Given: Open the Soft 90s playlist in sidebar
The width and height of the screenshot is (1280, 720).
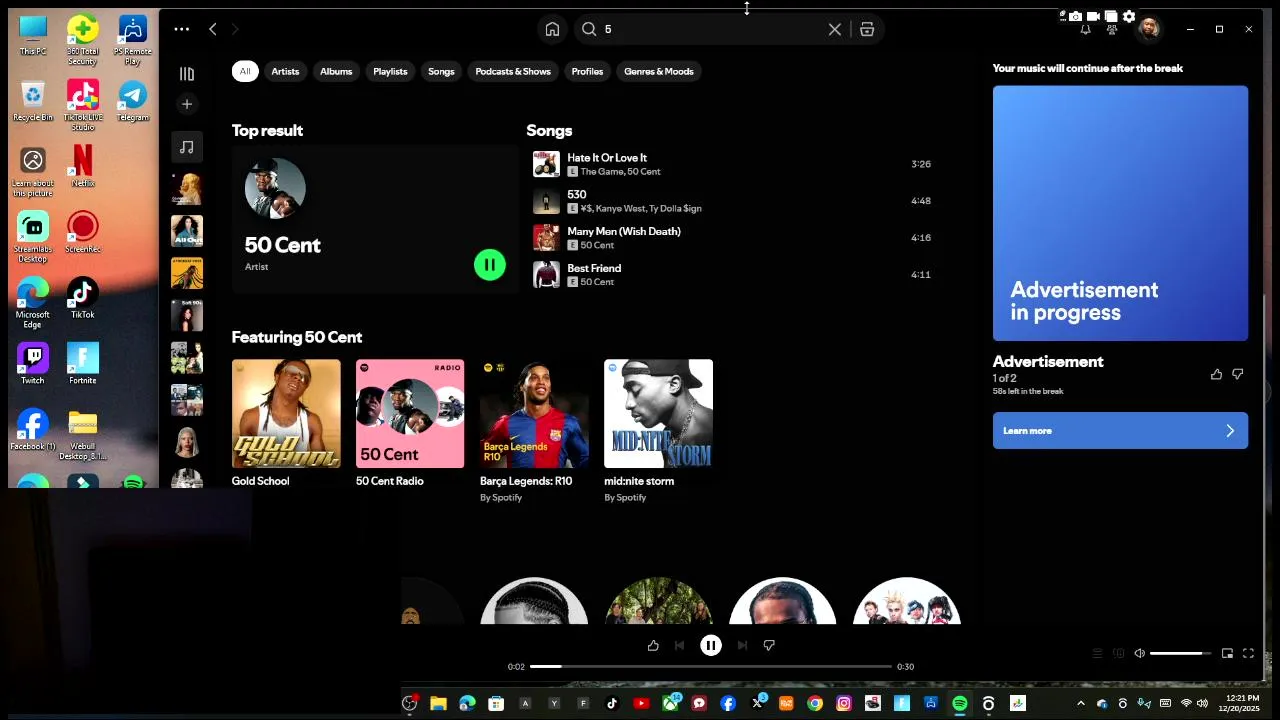Looking at the screenshot, I should 186,315.
